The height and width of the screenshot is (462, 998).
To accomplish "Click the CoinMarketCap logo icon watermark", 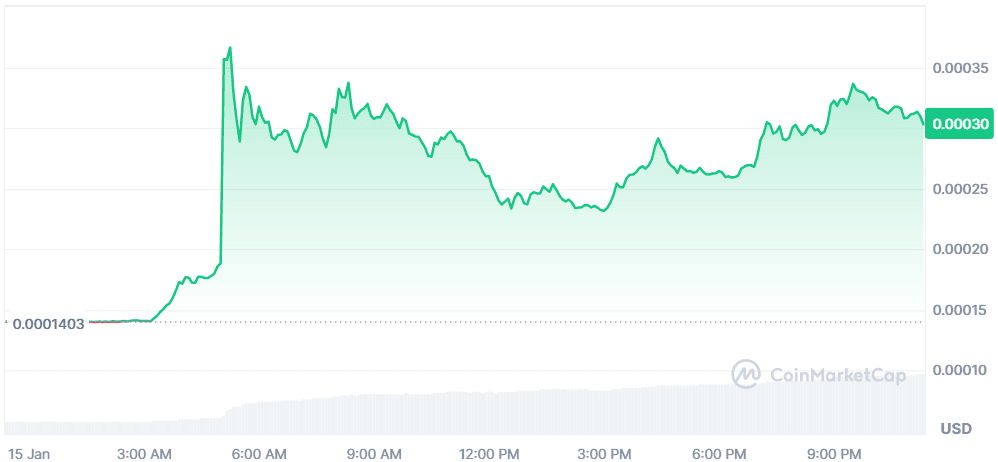I will pos(746,374).
